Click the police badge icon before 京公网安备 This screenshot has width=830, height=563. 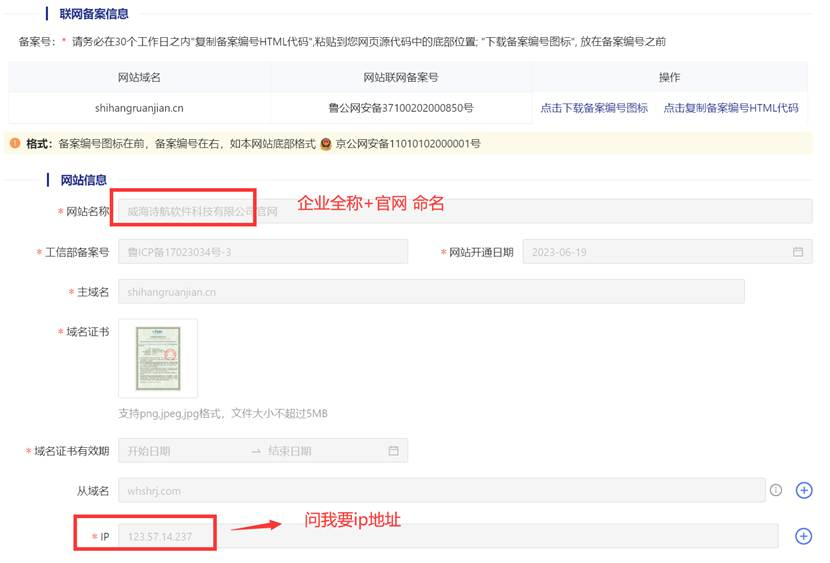[x=326, y=143]
